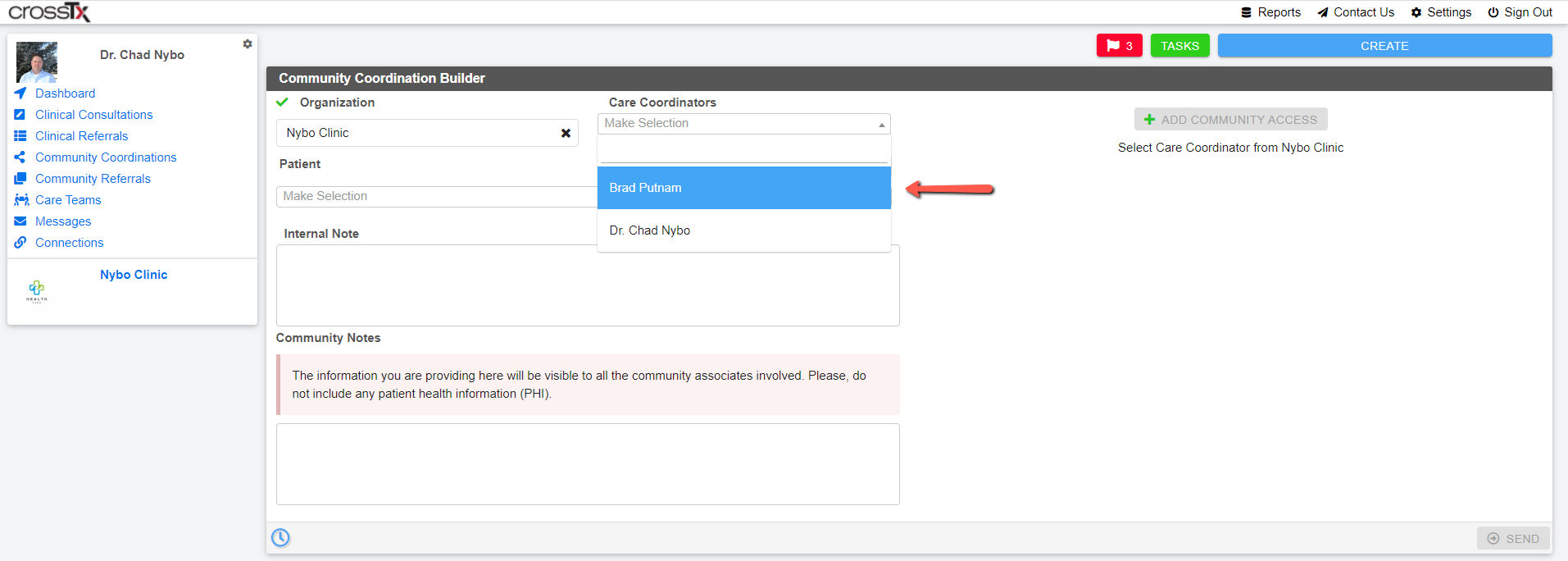The width and height of the screenshot is (1568, 561).
Task: Open Contact Us from the top bar
Action: [x=1356, y=12]
